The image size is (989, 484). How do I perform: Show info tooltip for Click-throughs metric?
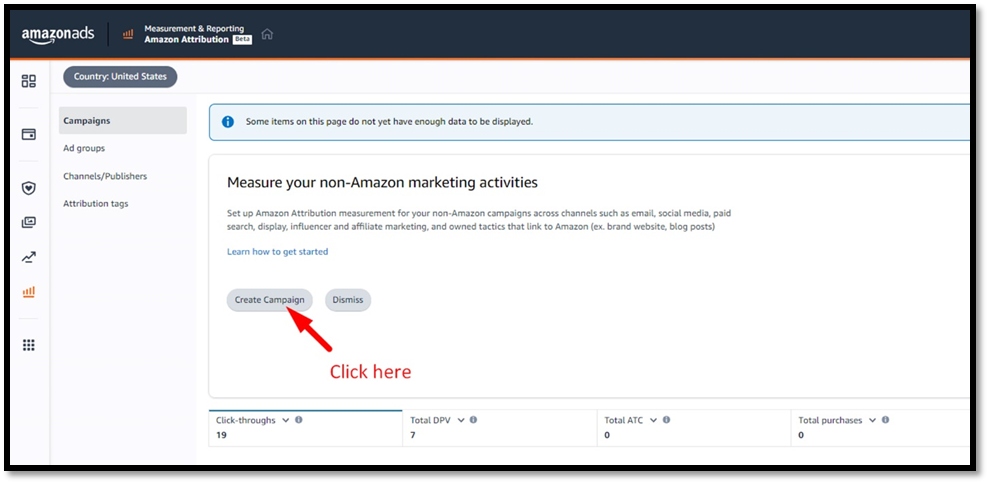[299, 420]
